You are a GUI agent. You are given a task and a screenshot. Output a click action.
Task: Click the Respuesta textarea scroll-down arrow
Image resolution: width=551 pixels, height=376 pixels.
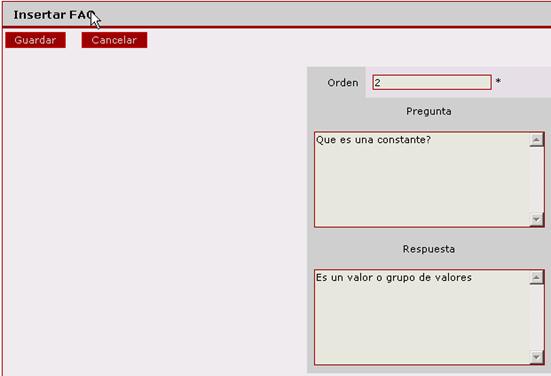coord(536,357)
